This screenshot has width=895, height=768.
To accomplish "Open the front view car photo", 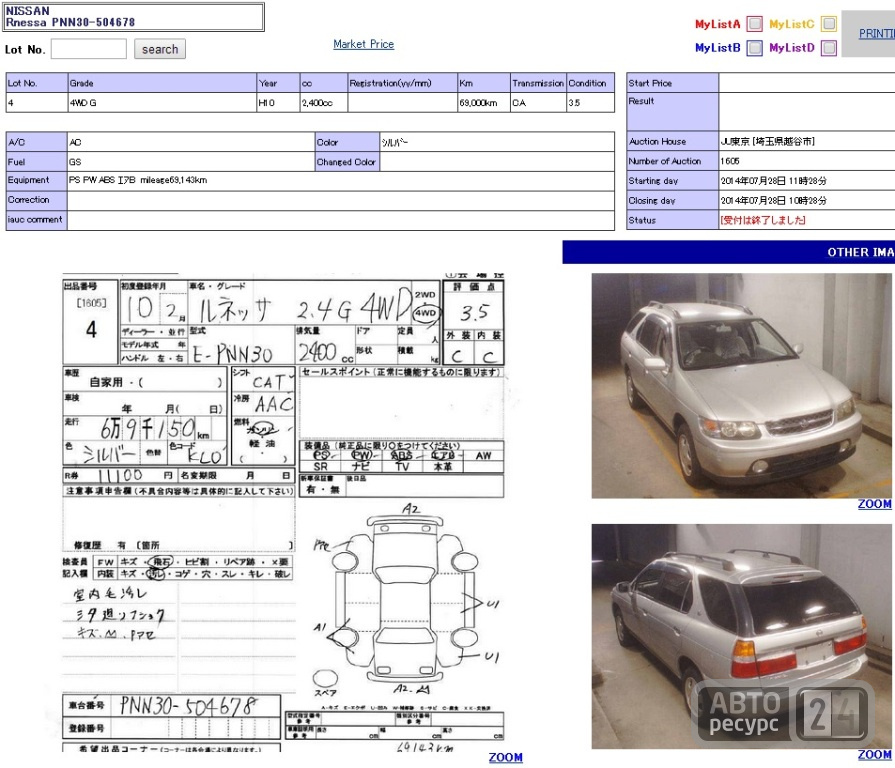I will coord(741,386).
